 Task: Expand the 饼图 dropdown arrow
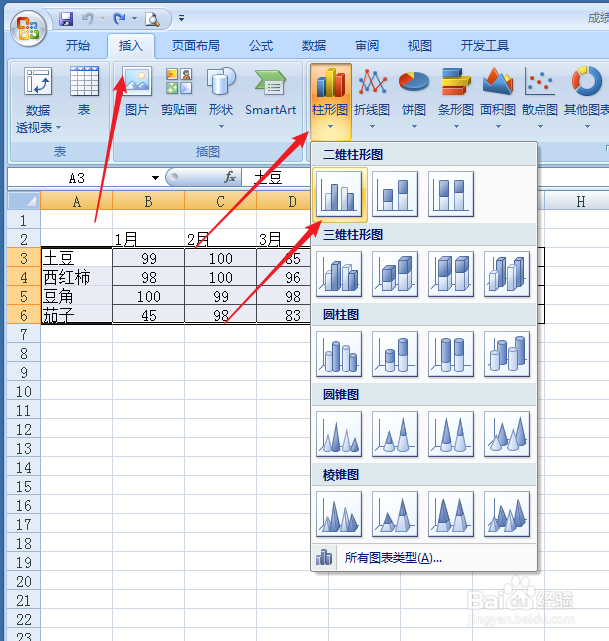[414, 127]
